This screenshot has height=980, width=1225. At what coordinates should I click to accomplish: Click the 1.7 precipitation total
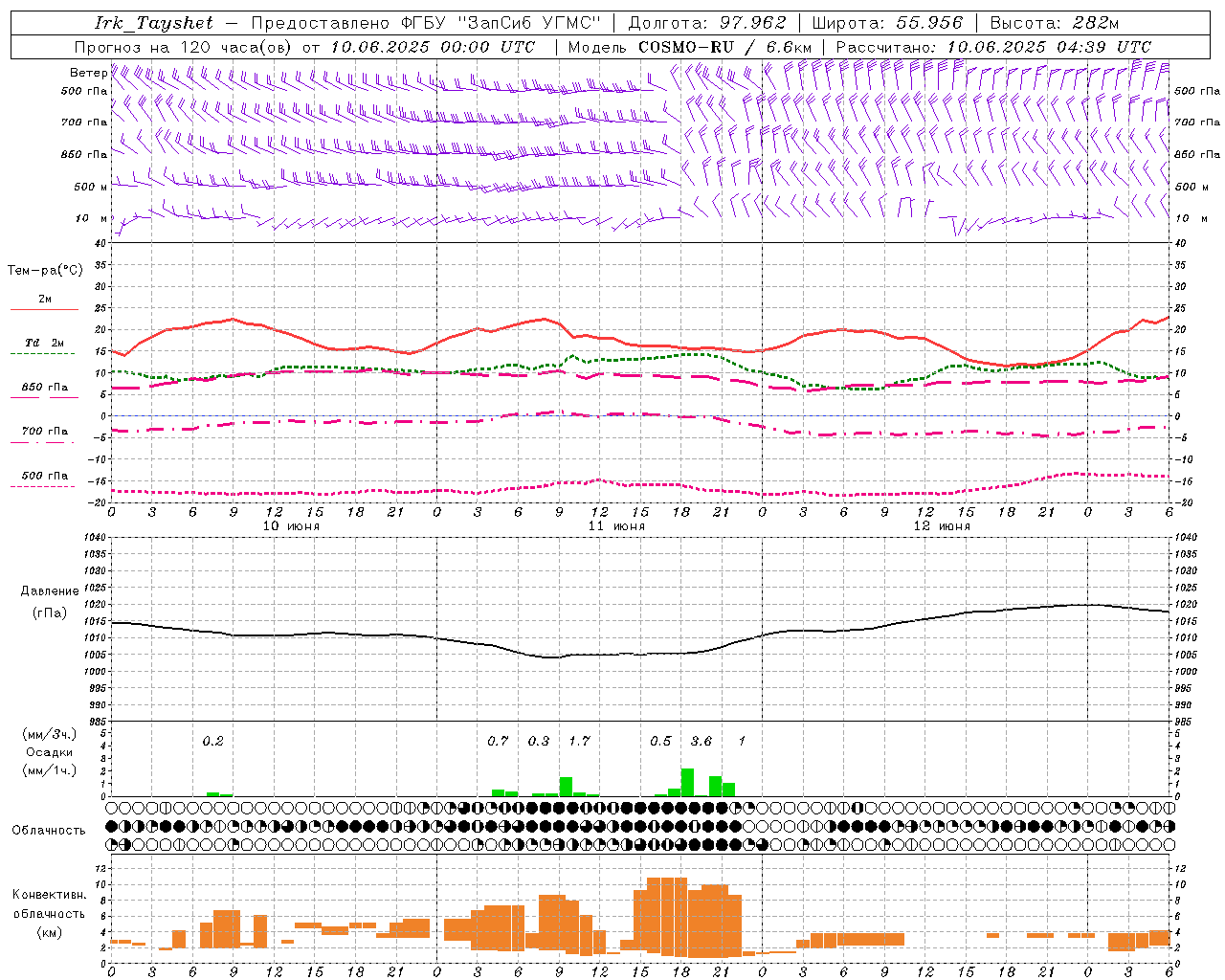point(579,742)
